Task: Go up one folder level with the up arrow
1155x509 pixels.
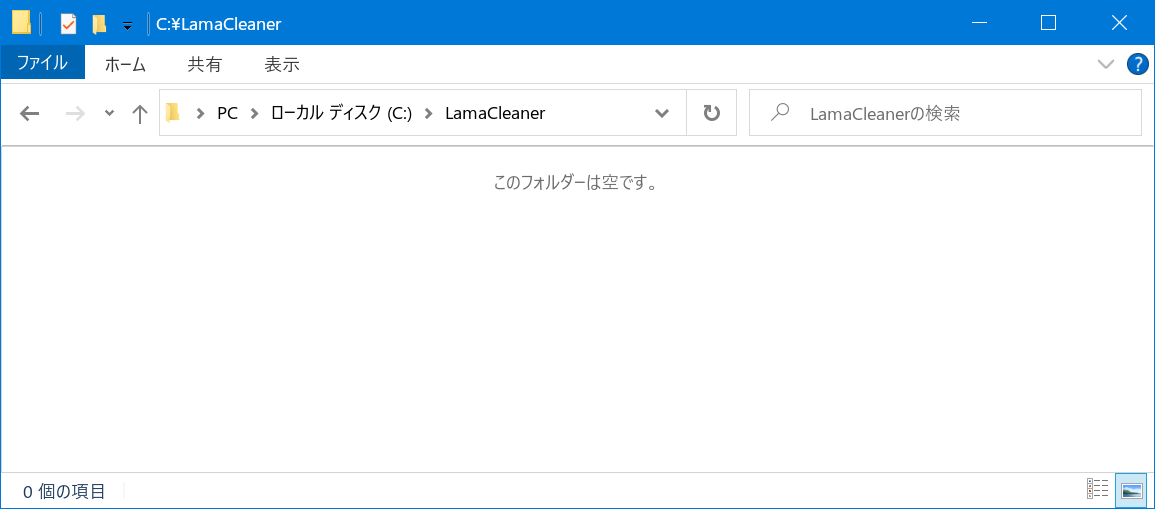Action: pyautogui.click(x=139, y=113)
